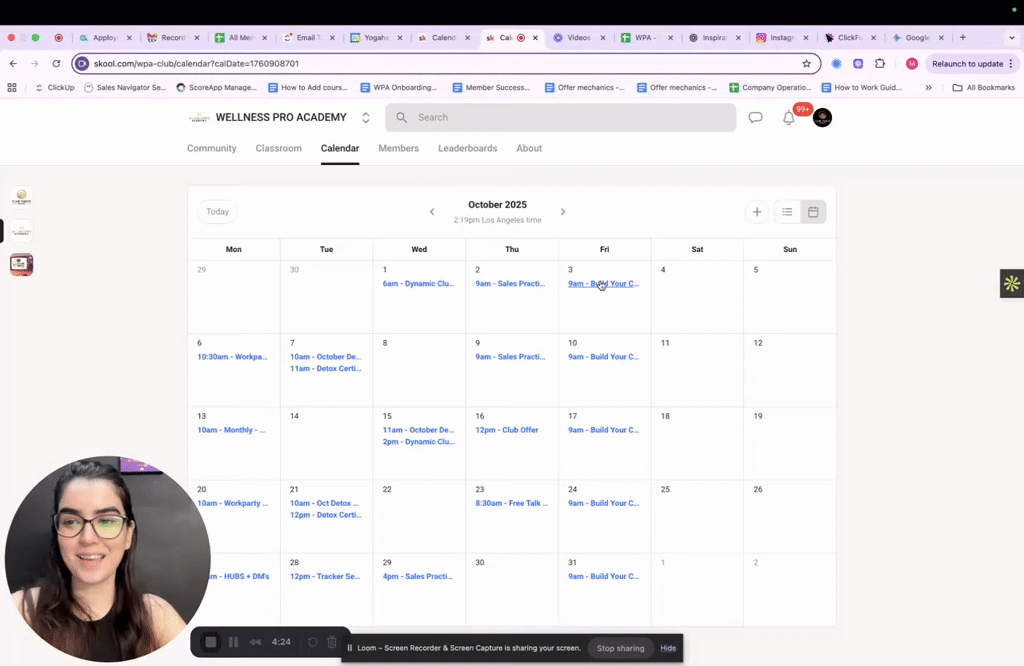Stop the Loom recording
Image resolution: width=1024 pixels, height=666 pixels.
211,642
